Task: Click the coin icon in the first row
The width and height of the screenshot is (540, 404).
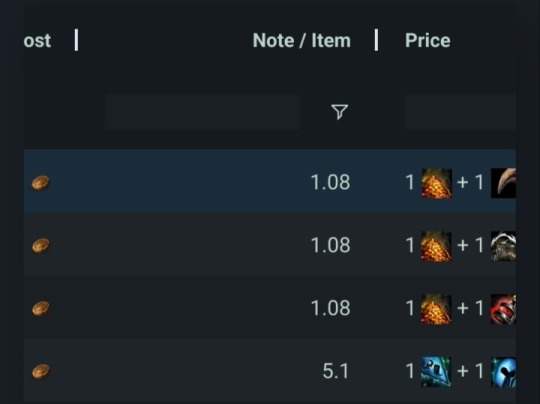Action: (41, 183)
